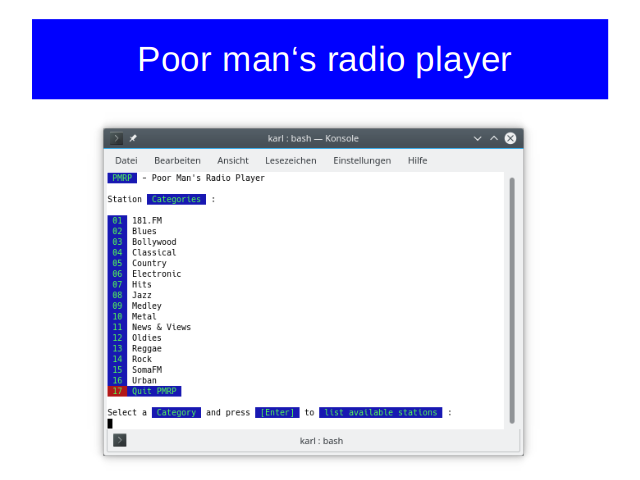Viewport: 640px width, 480px height.
Task: Open the Ansicht menu
Action: (233, 160)
